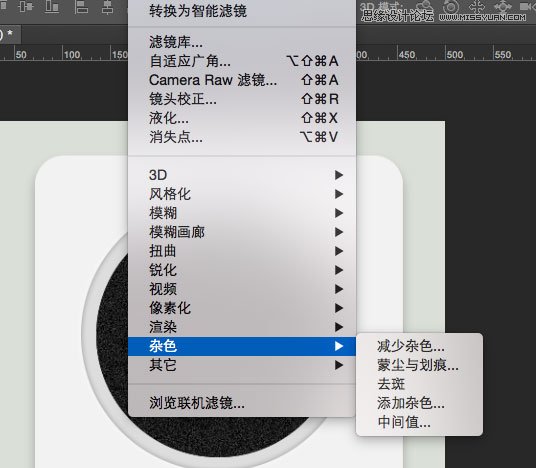Viewport: 536px width, 468px height.
Task: Open 滤镜库... filter gallery
Action: pos(242,42)
